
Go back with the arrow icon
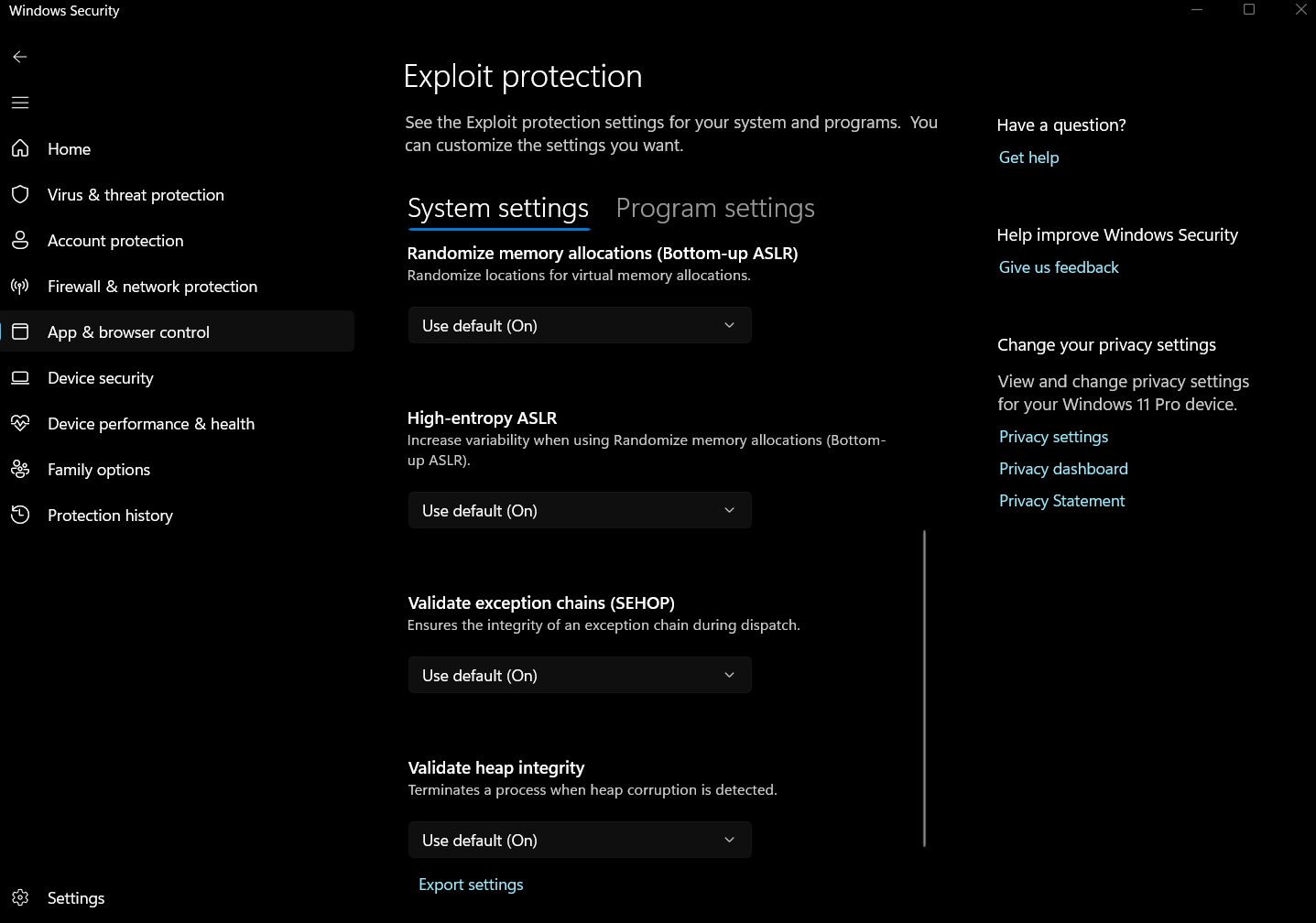pyautogui.click(x=20, y=57)
